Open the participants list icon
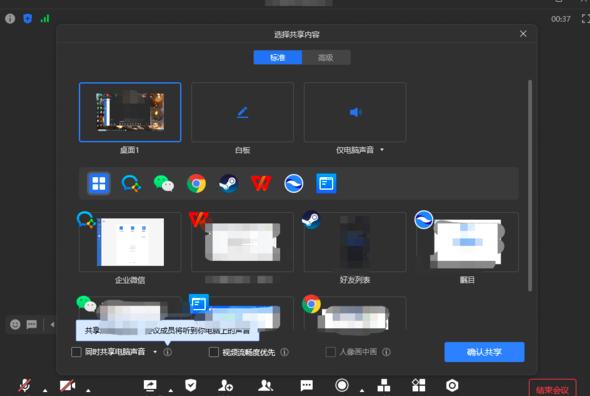This screenshot has width=590, height=396. coord(266,385)
